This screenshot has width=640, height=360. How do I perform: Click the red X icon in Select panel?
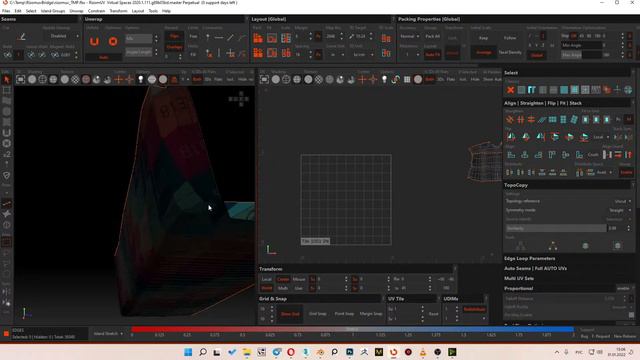point(510,89)
